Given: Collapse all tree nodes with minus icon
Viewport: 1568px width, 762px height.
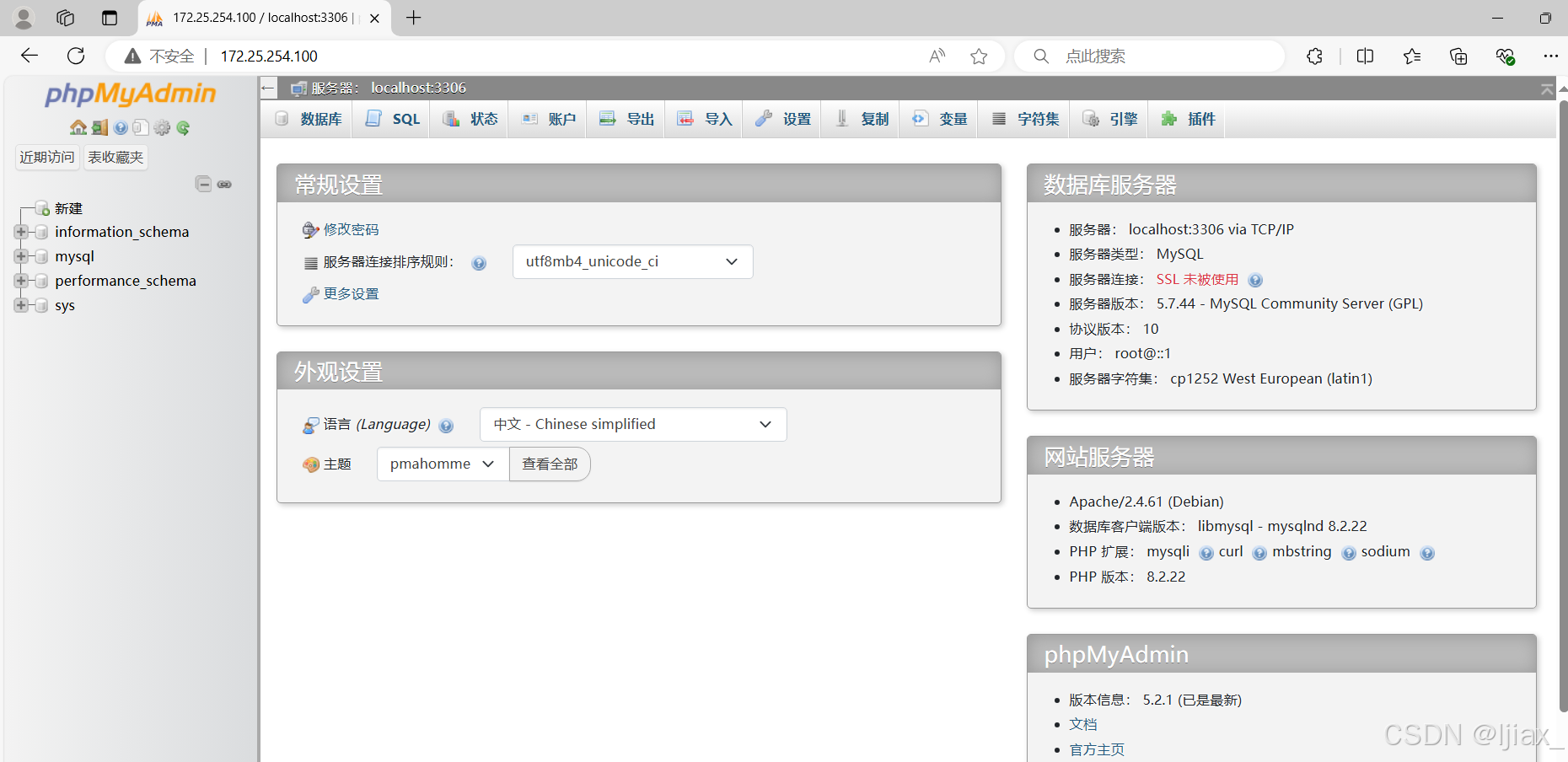Looking at the screenshot, I should coord(203,184).
